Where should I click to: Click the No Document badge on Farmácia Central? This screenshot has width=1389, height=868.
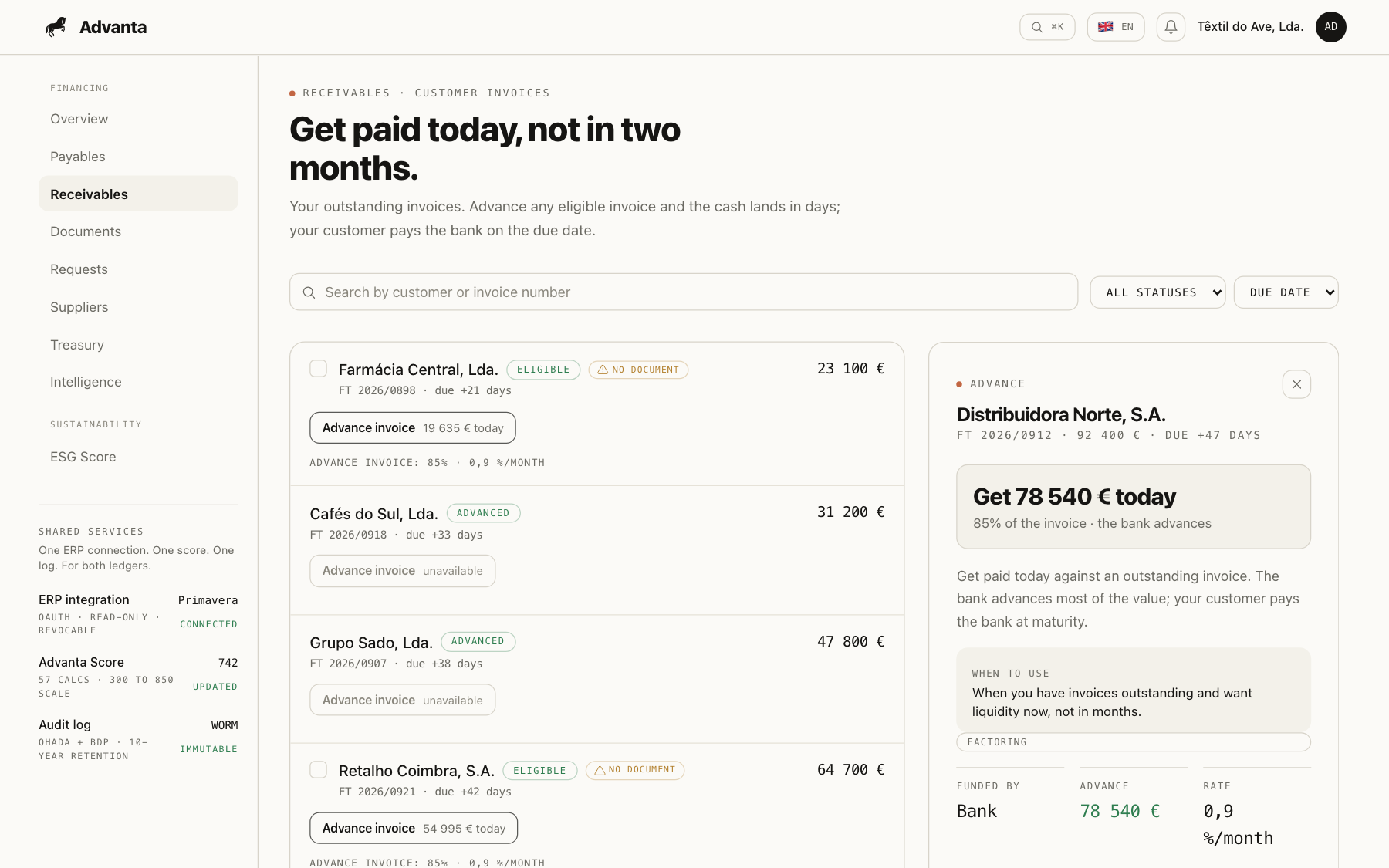(x=638, y=370)
